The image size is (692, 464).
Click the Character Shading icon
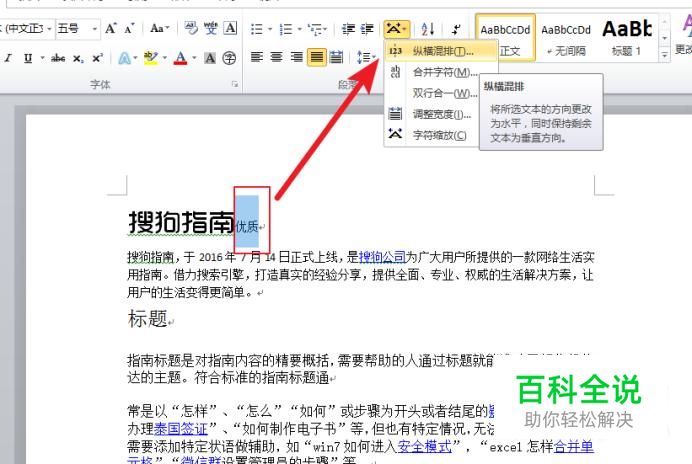coord(210,58)
